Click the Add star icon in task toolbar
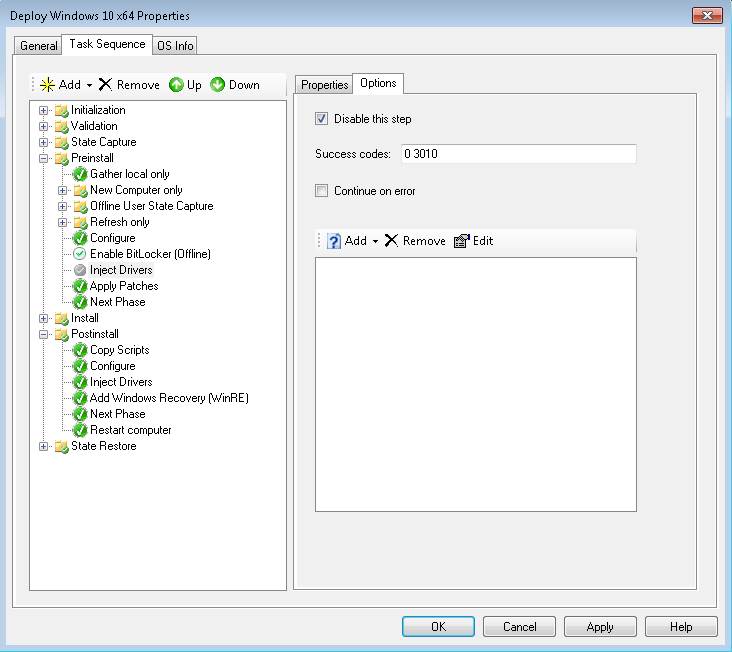The height and width of the screenshot is (652, 732). (x=47, y=85)
